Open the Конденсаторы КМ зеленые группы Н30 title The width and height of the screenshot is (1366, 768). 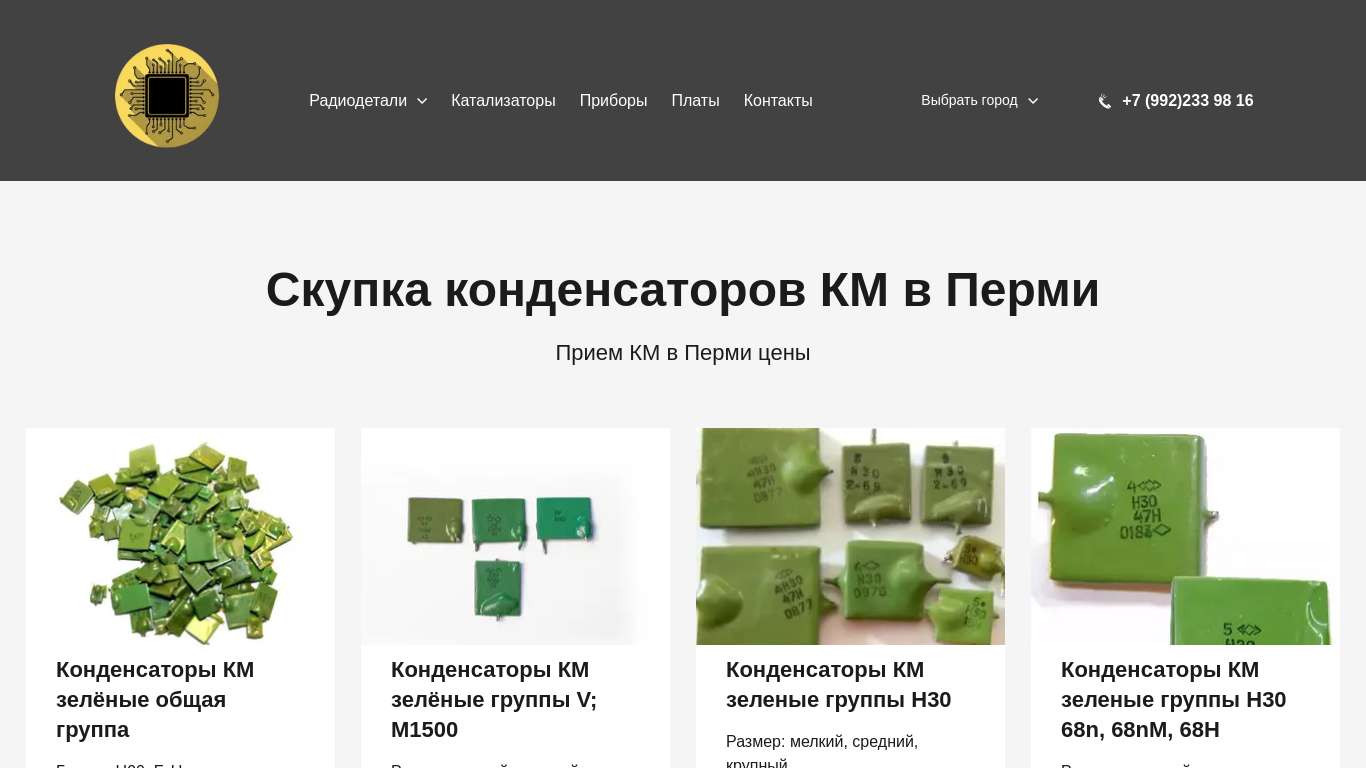pos(838,684)
